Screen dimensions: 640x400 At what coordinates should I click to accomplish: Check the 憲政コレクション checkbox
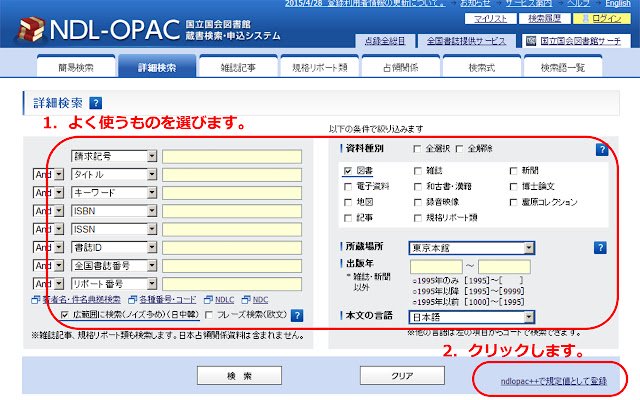point(513,202)
